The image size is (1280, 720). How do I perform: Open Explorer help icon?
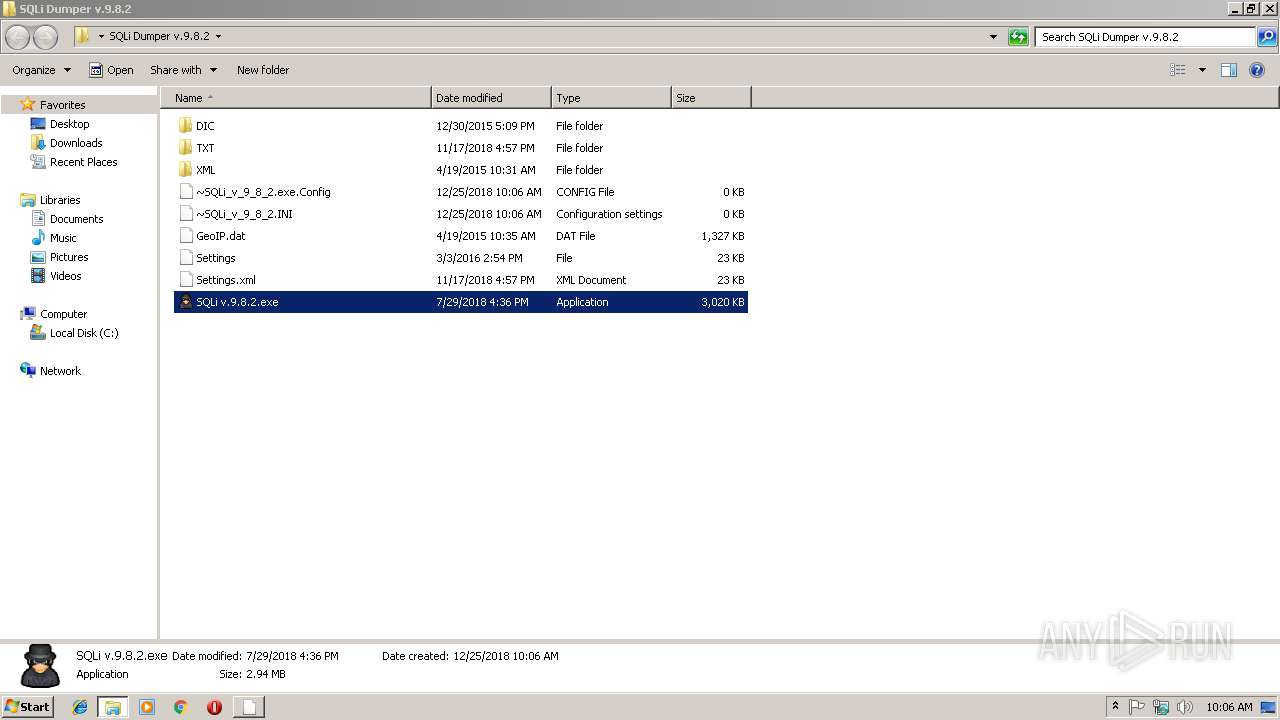coord(1257,70)
